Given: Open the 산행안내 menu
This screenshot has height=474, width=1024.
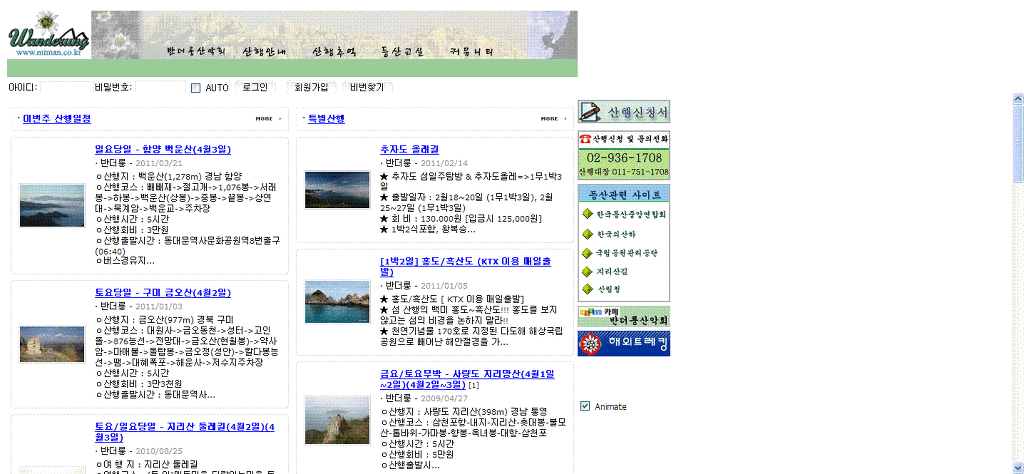Looking at the screenshot, I should 265,51.
